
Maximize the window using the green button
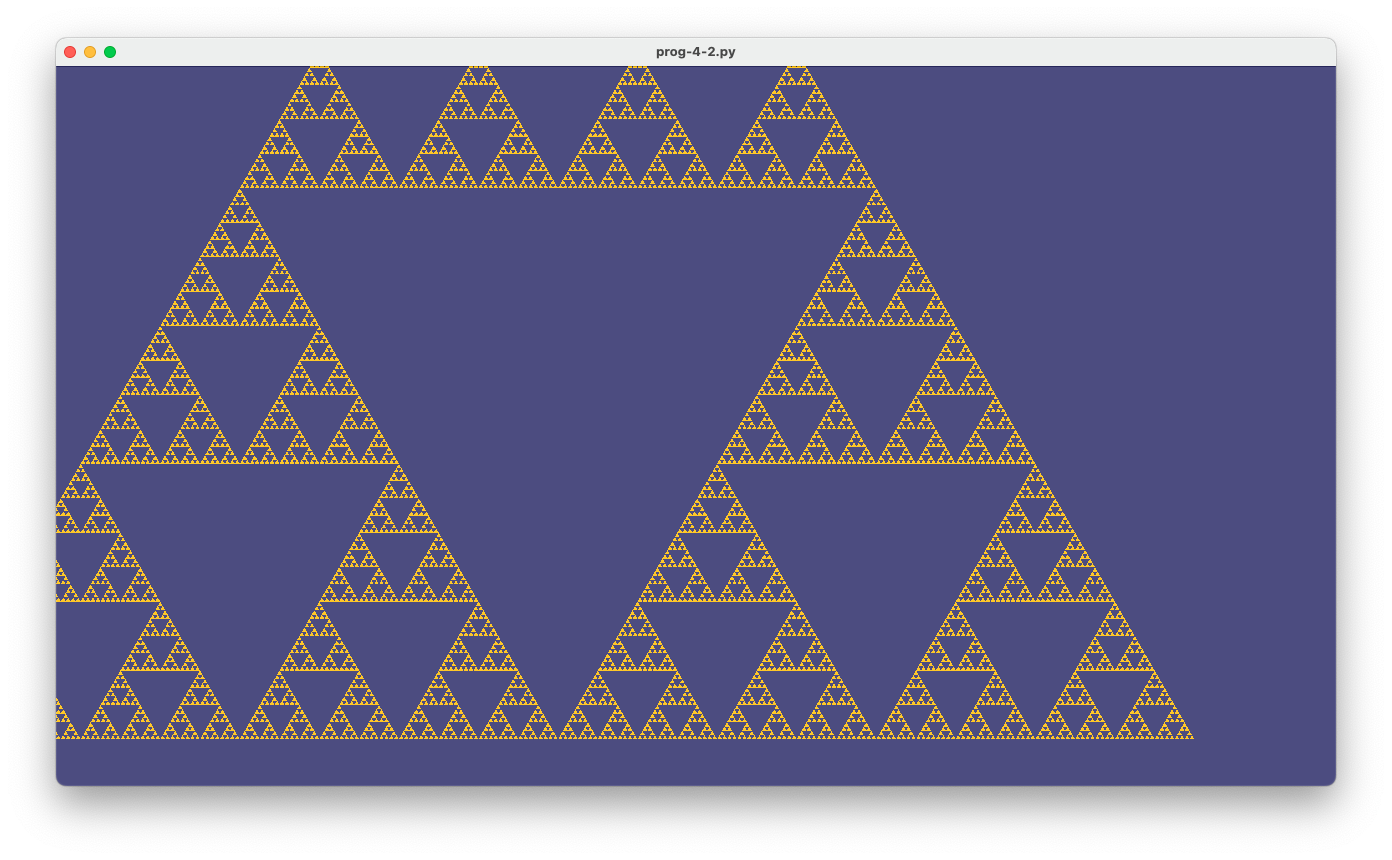pyautogui.click(x=110, y=52)
